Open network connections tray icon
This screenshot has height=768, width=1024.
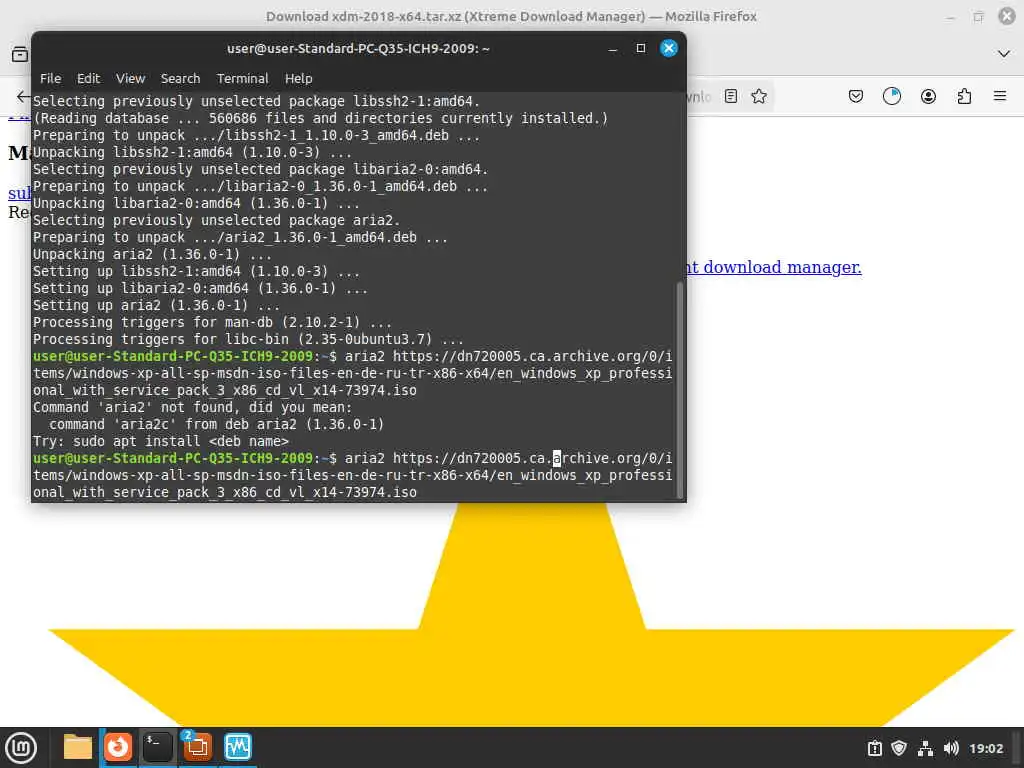(x=925, y=748)
